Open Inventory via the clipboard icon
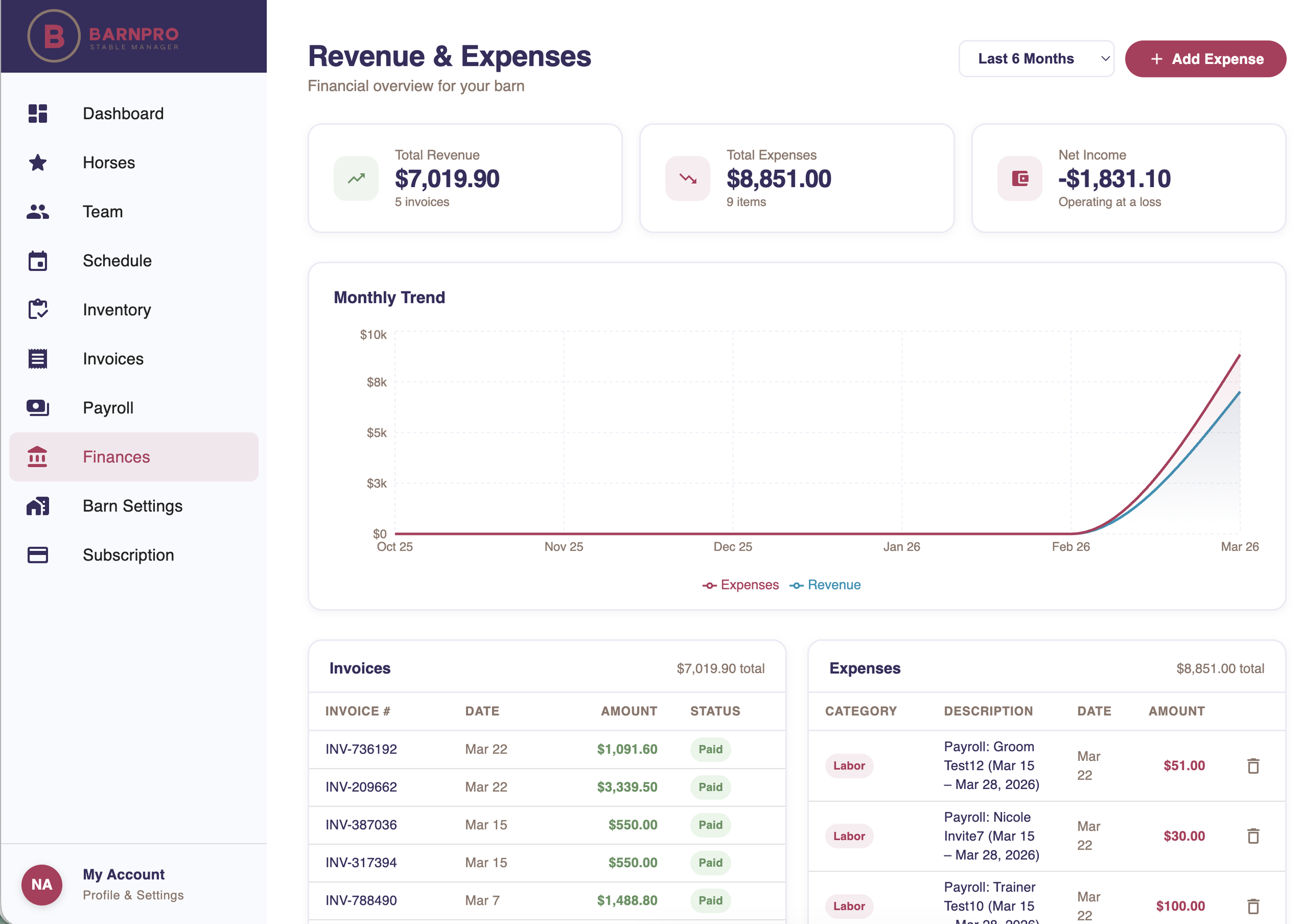Screen dimensions: 1303x924 37,310
